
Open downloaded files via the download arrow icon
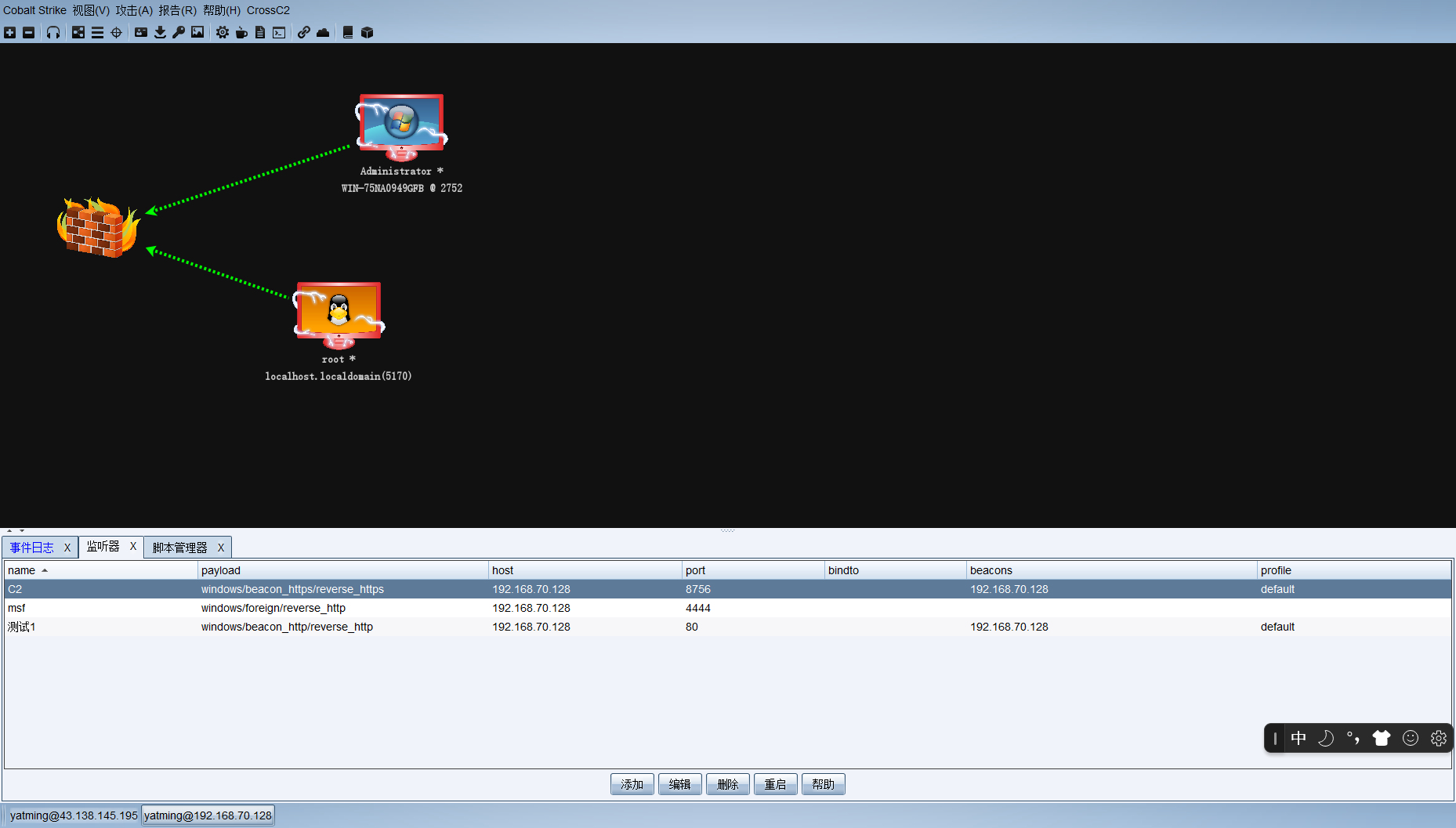pos(160,32)
